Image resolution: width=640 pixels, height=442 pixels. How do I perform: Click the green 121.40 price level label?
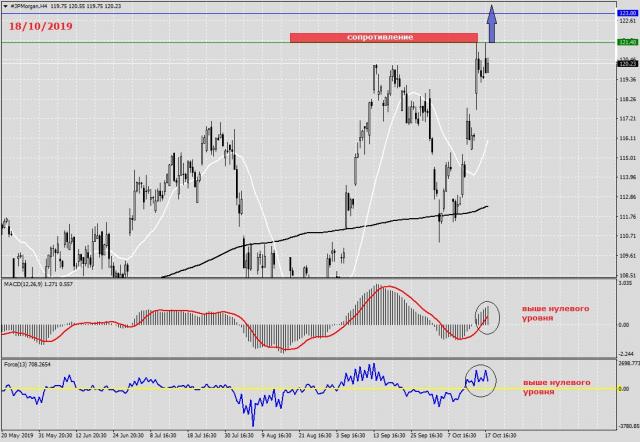[x=627, y=43]
